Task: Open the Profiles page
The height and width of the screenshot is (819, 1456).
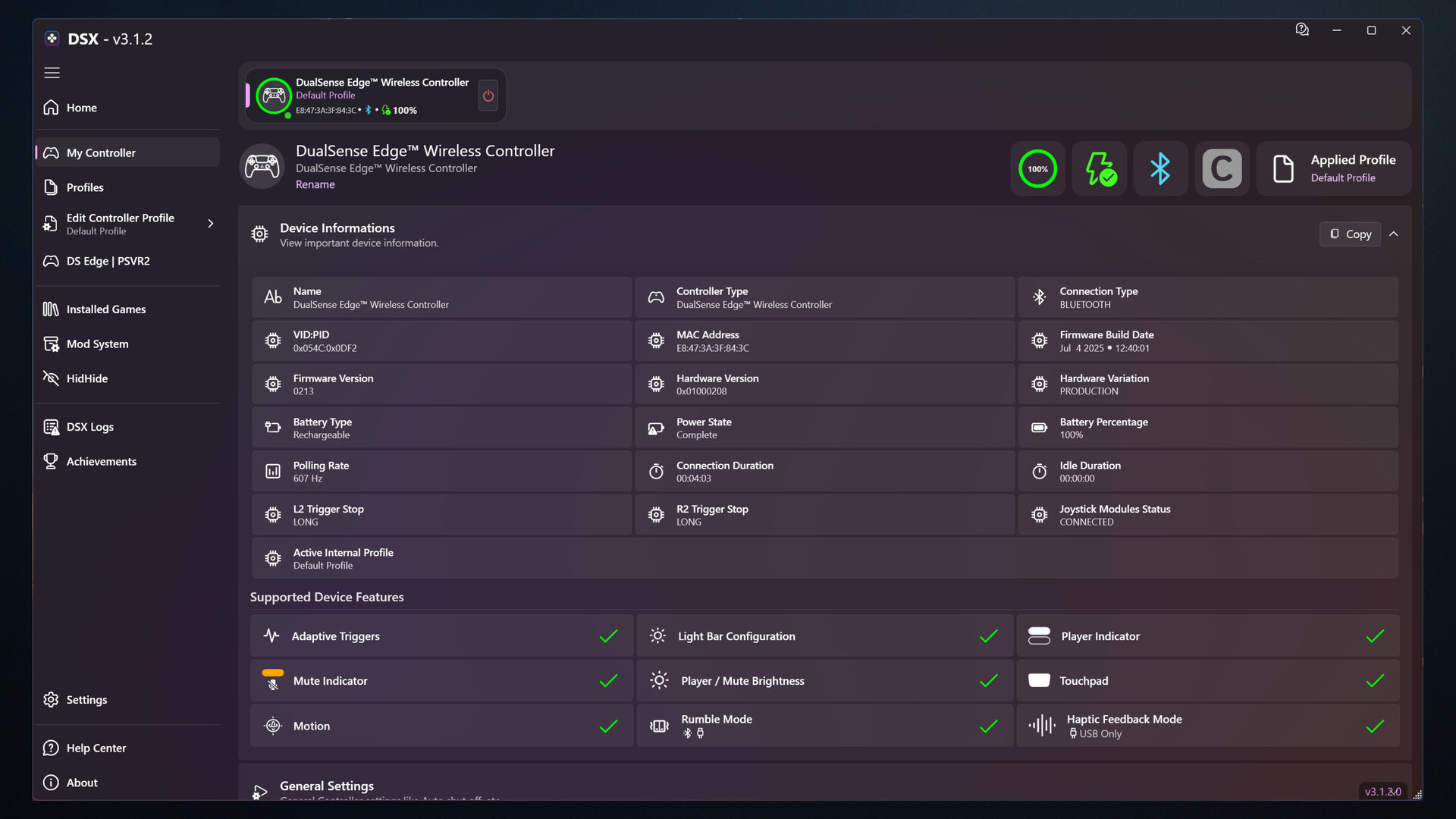Action: (85, 187)
